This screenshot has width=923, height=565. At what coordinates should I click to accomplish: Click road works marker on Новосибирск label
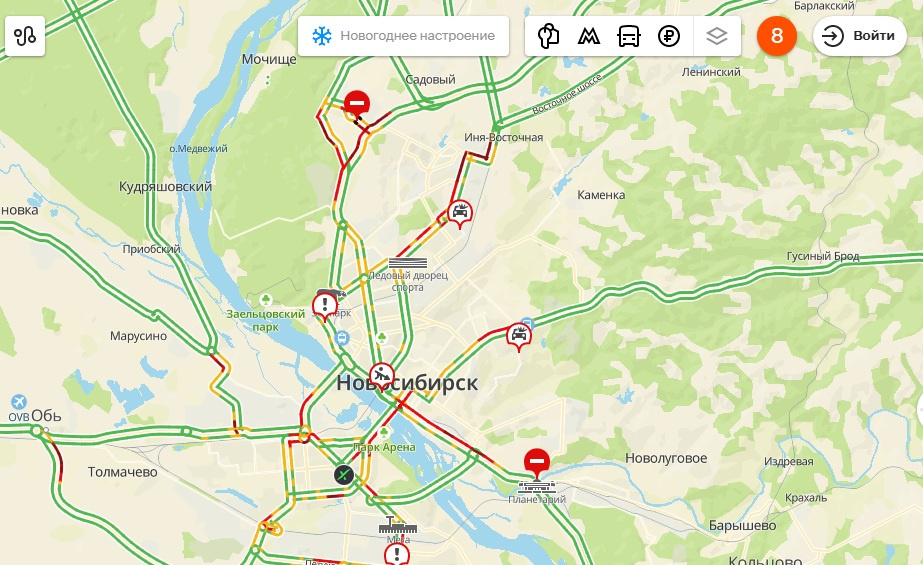[382, 376]
